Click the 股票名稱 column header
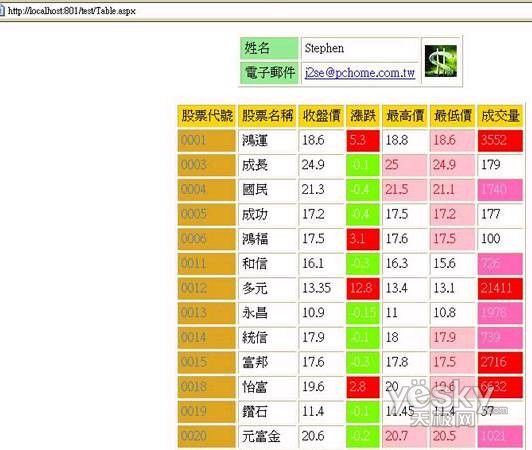The height and width of the screenshot is (450, 532). coord(267,116)
